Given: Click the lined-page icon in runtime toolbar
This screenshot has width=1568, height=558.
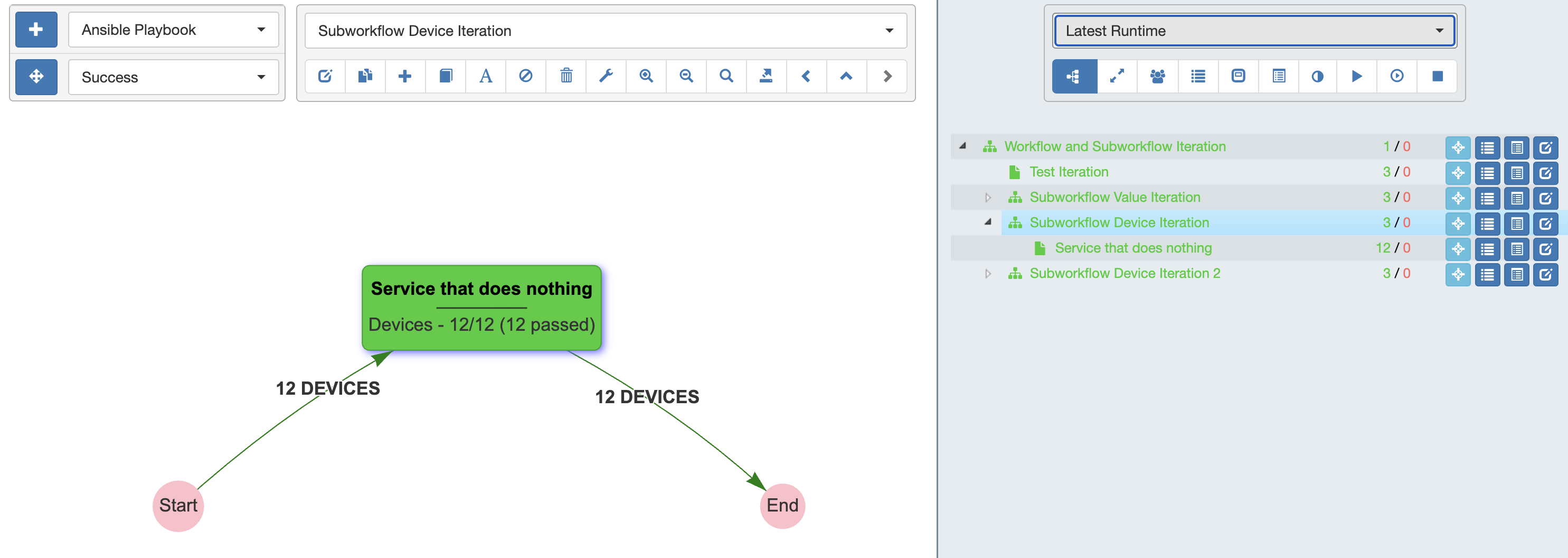Looking at the screenshot, I should coord(1278,76).
